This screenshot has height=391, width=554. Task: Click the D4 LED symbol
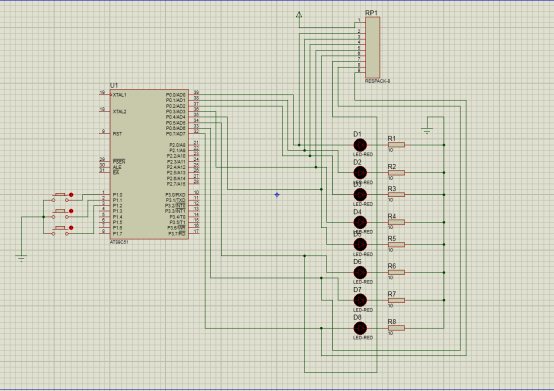pos(360,222)
